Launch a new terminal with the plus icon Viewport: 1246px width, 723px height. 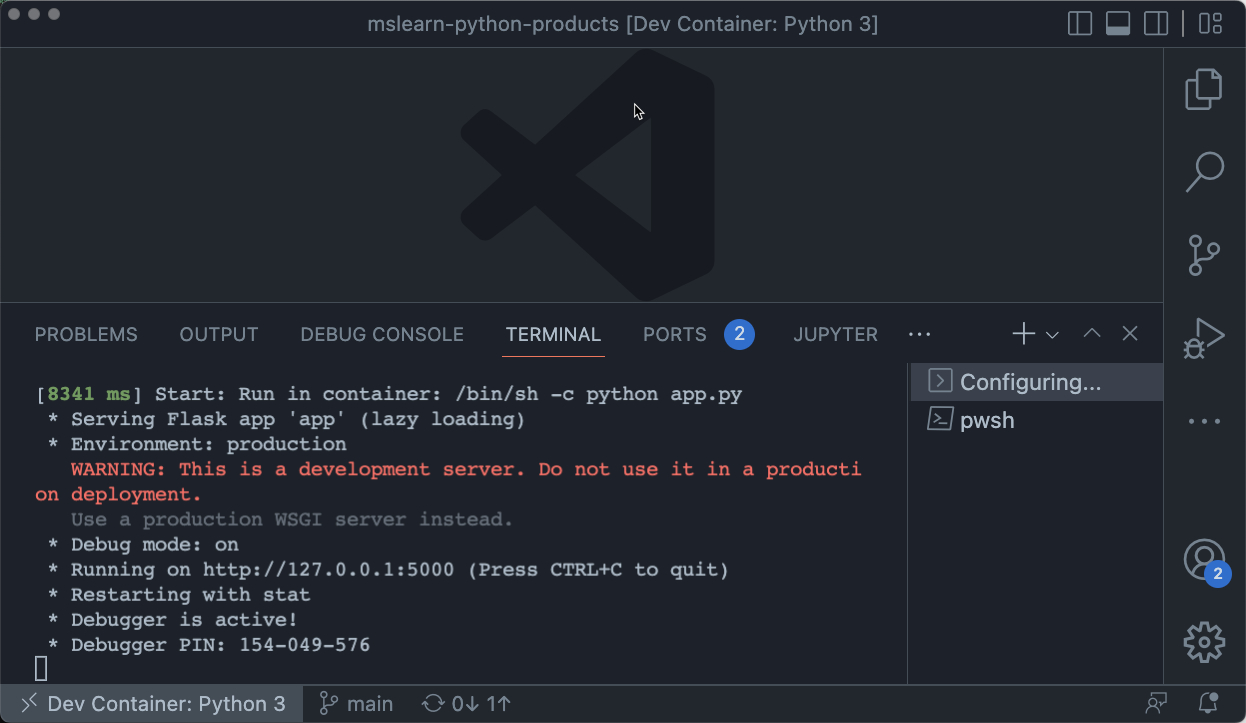pyautogui.click(x=1022, y=333)
